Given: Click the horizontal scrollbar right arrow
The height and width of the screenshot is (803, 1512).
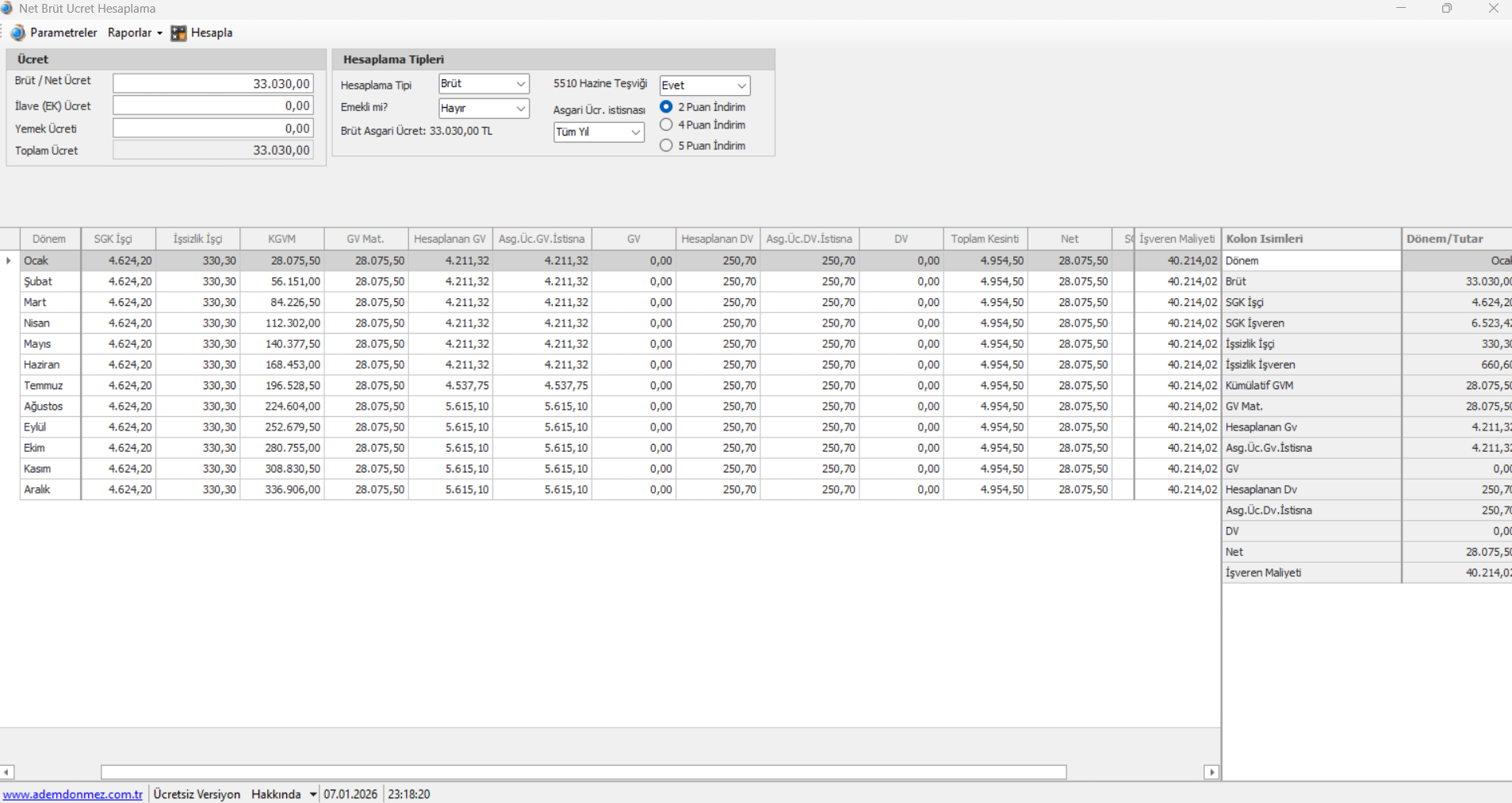Looking at the screenshot, I should [x=1211, y=772].
